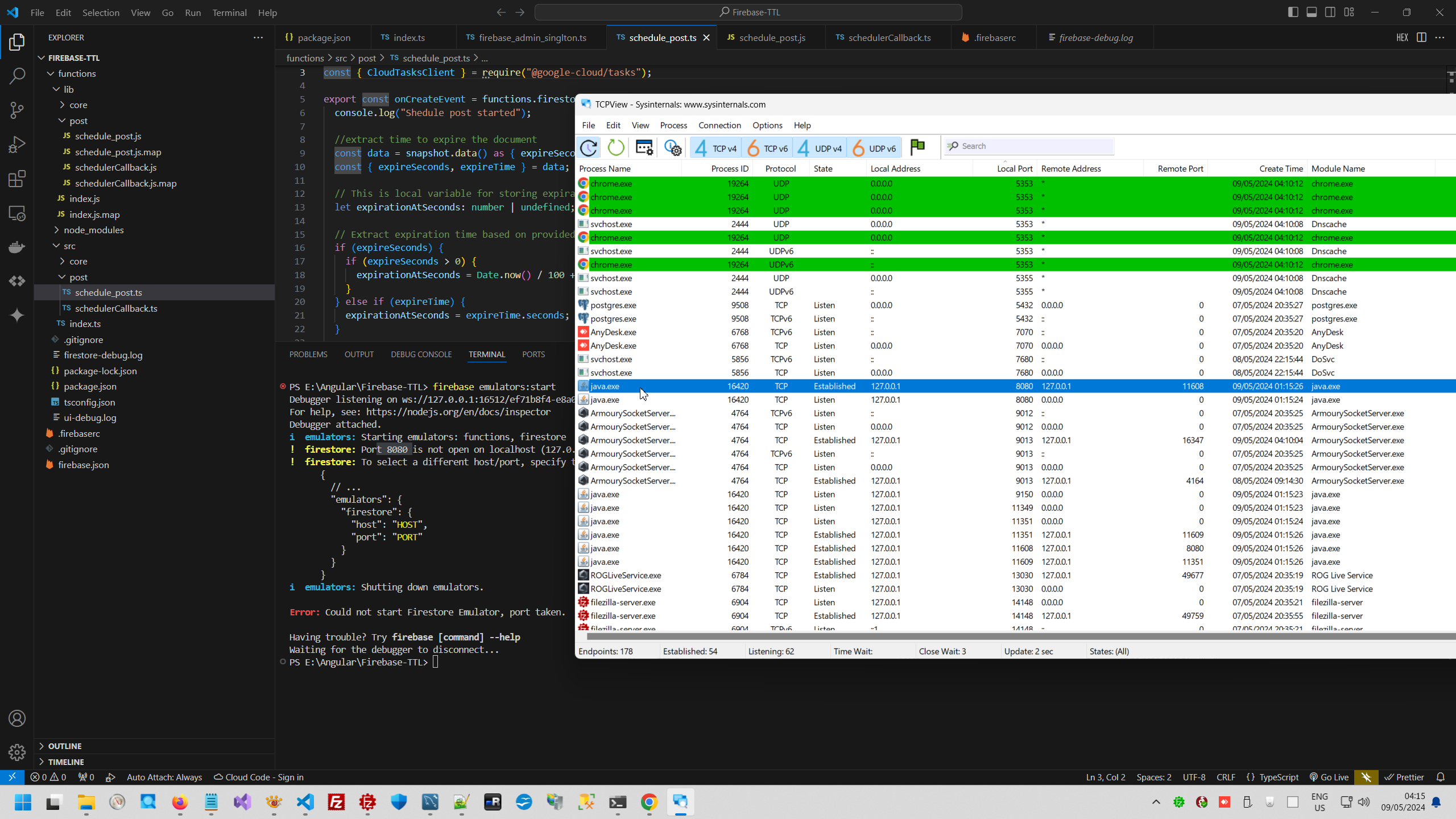Open the Extensions view
Screen dimensions: 1456x819
point(17,179)
